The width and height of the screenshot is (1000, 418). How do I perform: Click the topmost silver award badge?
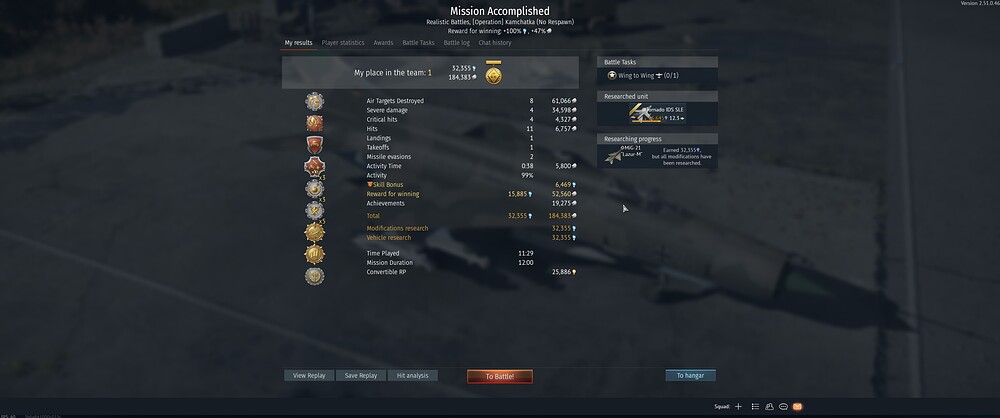314,101
